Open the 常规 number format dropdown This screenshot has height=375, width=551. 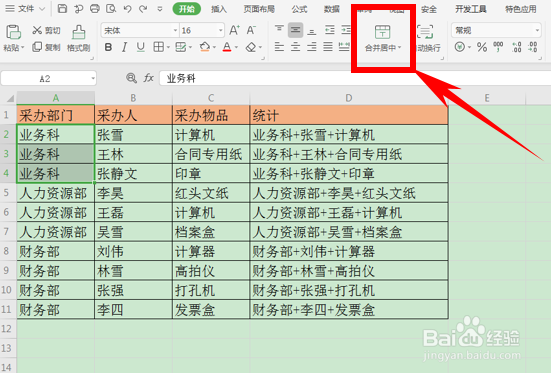point(537,31)
